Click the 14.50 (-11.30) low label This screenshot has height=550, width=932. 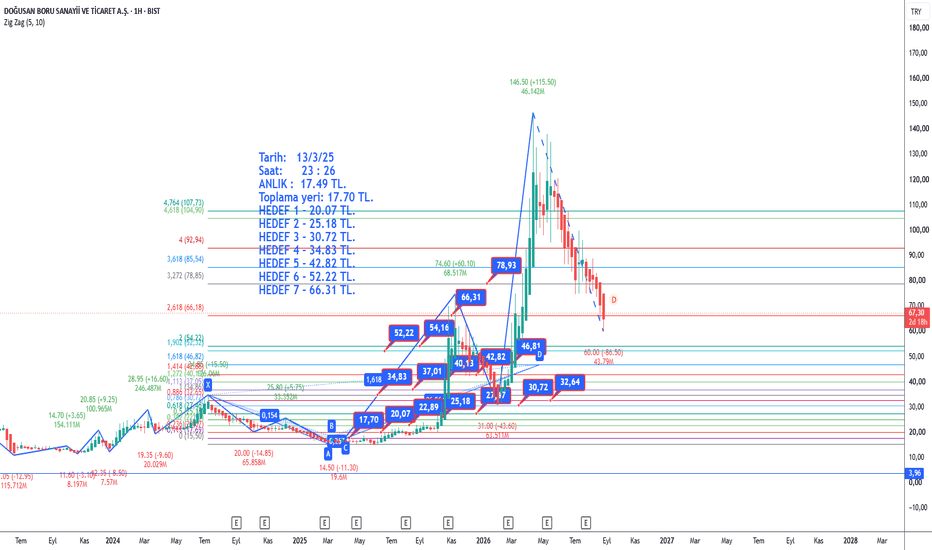click(x=339, y=468)
